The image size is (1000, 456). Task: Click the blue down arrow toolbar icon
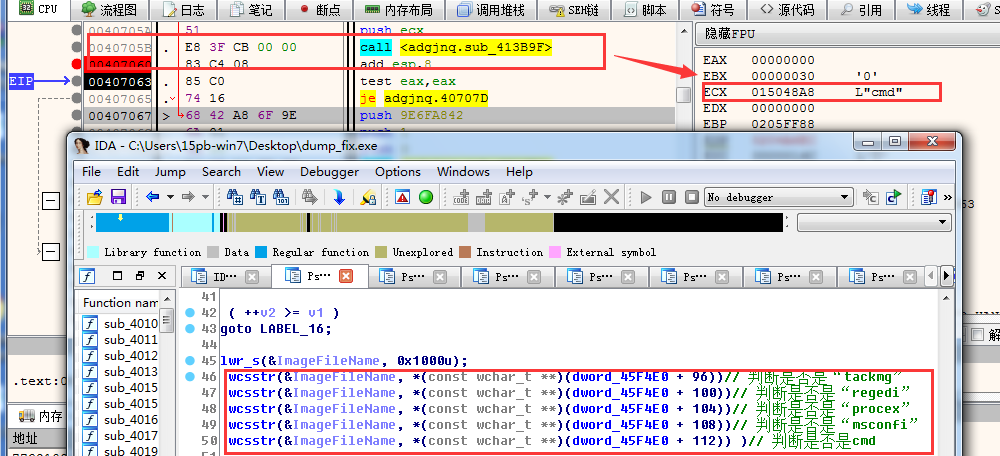[x=340, y=197]
